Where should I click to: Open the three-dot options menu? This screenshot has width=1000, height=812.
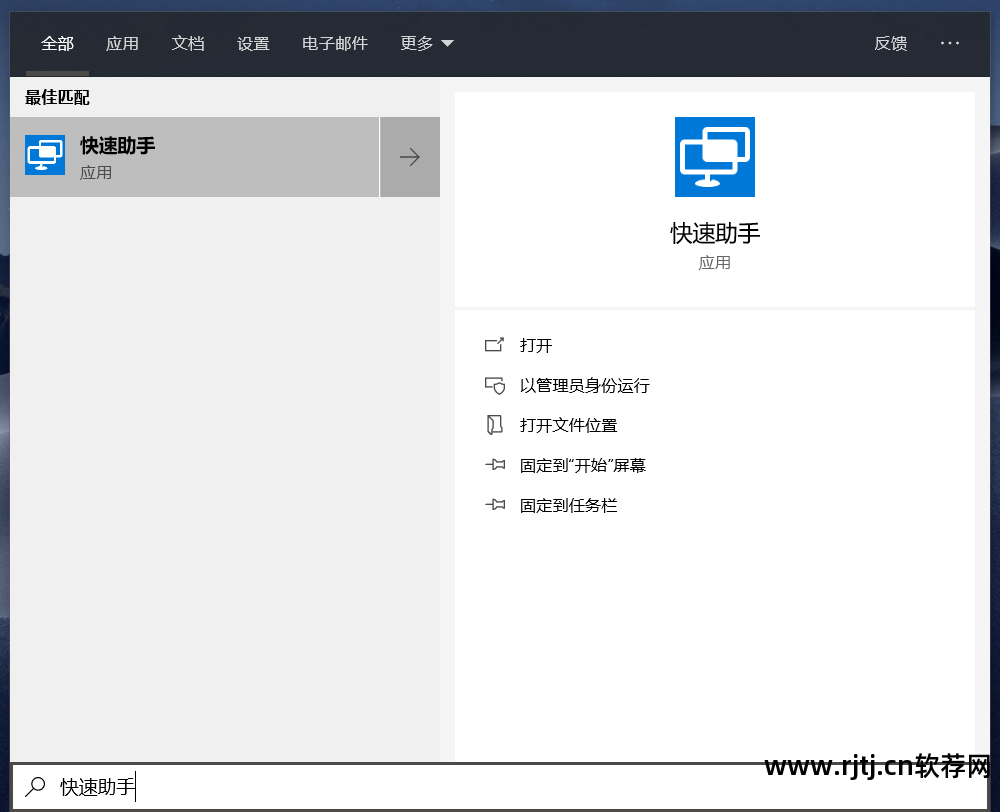click(950, 43)
